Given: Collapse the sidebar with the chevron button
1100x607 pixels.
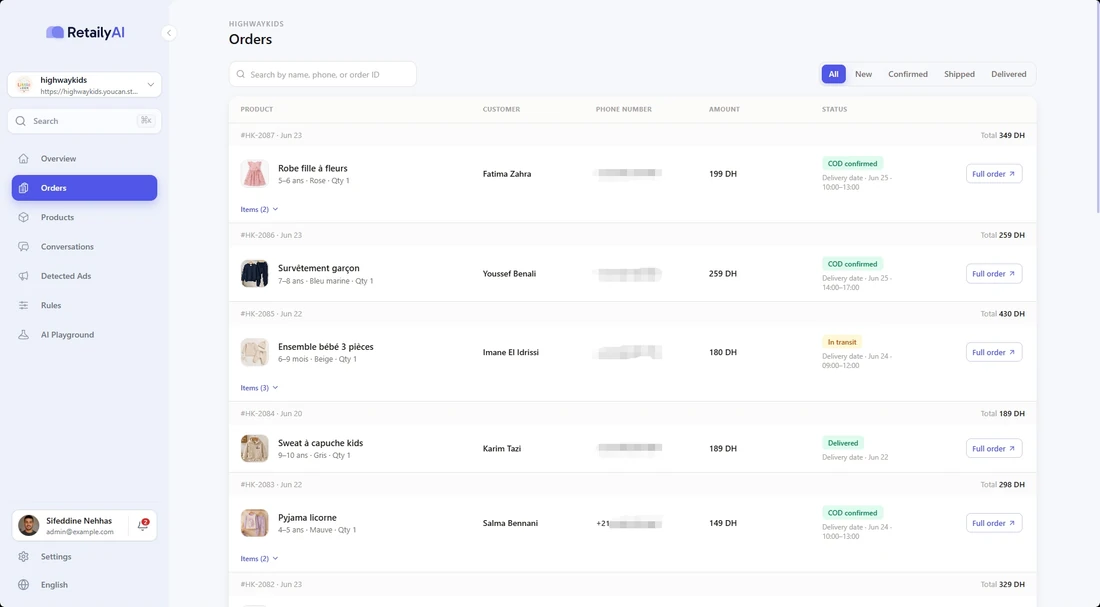Looking at the screenshot, I should tap(168, 33).
